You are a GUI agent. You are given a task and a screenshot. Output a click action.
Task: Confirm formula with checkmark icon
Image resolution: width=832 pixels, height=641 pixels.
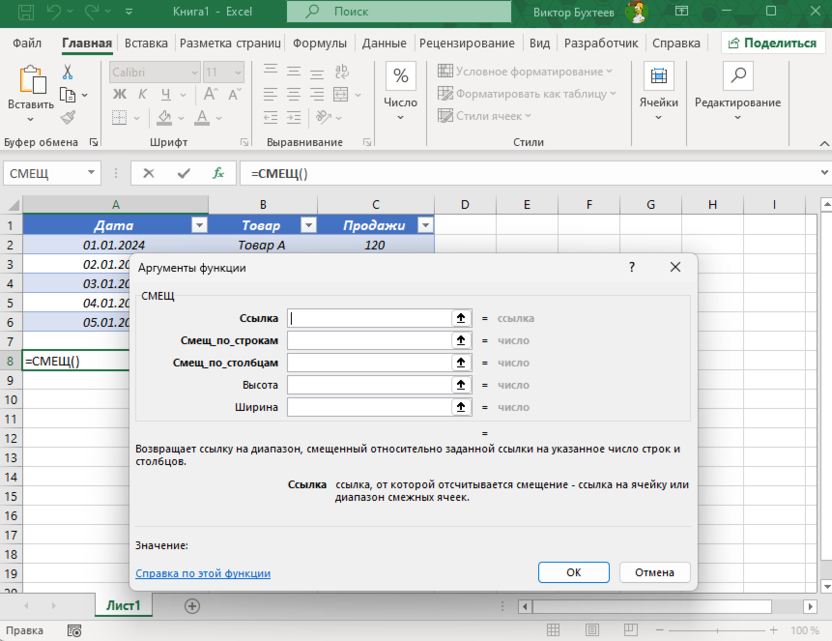pos(184,174)
